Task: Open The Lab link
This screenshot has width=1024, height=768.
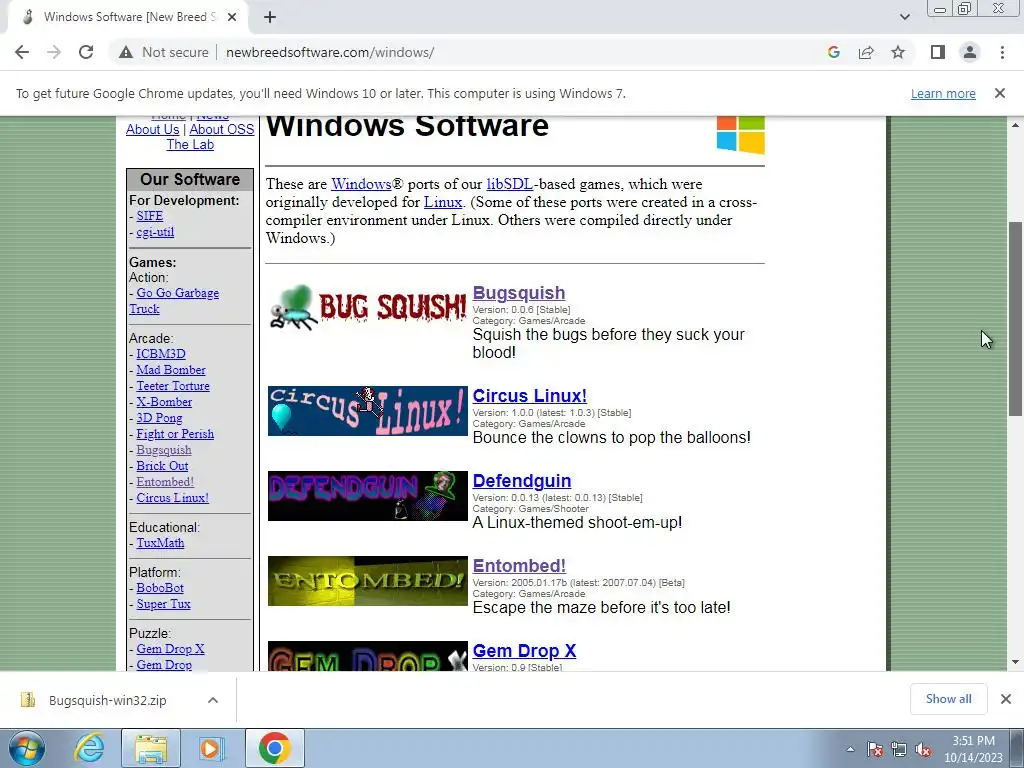Action: coord(190,144)
